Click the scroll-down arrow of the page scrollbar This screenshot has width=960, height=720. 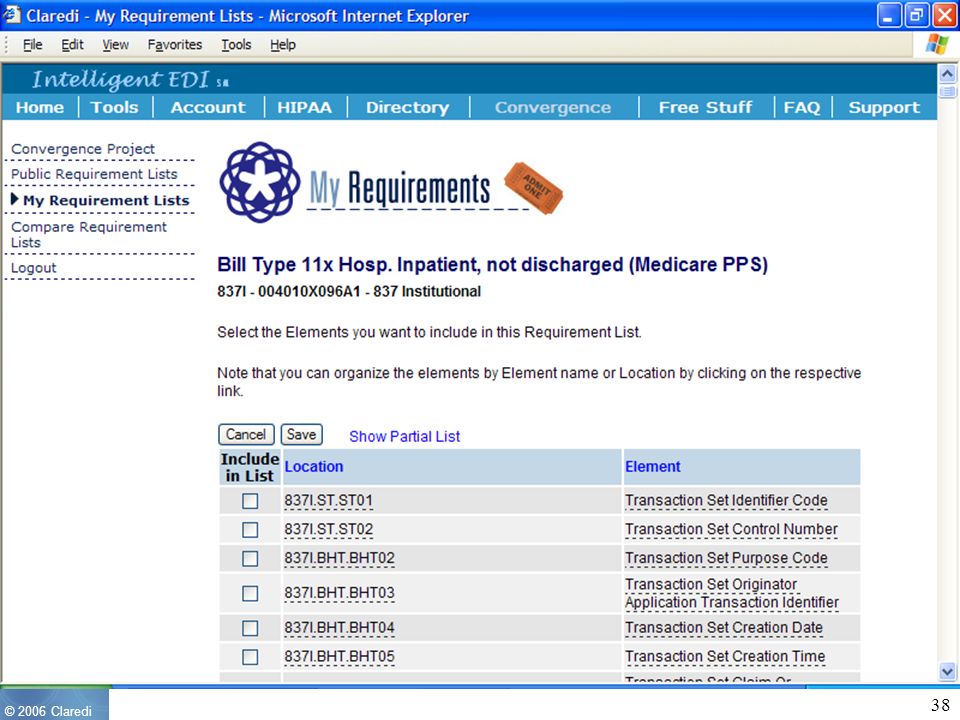point(947,671)
